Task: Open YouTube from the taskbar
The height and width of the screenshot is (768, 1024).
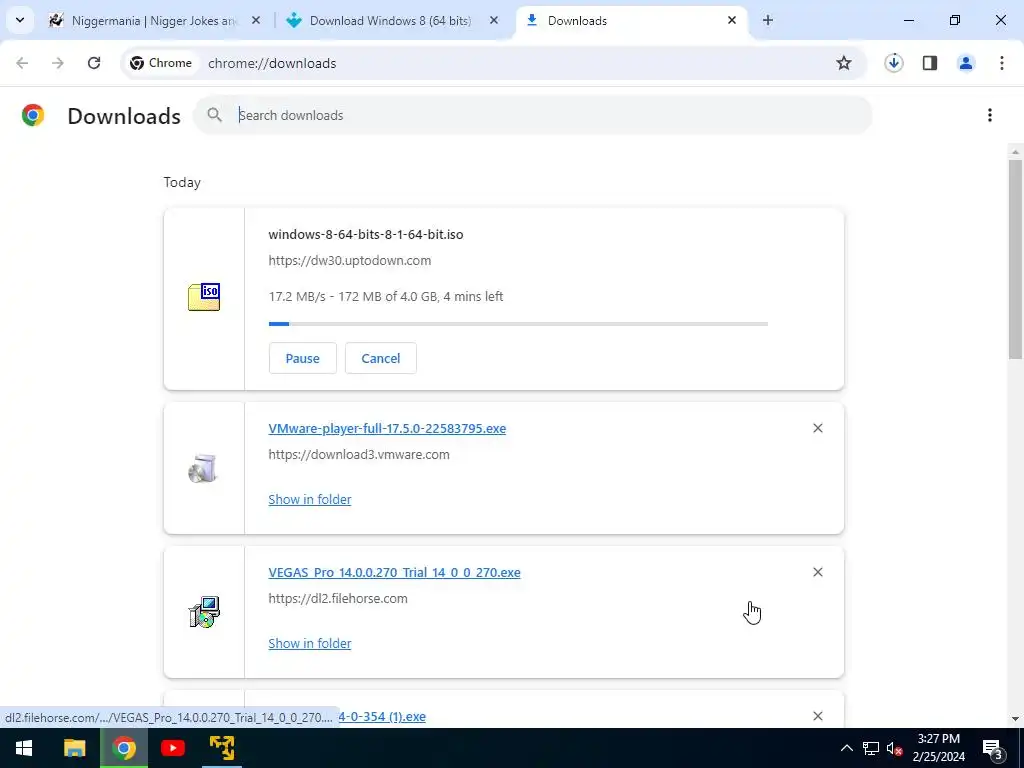Action: (x=172, y=748)
